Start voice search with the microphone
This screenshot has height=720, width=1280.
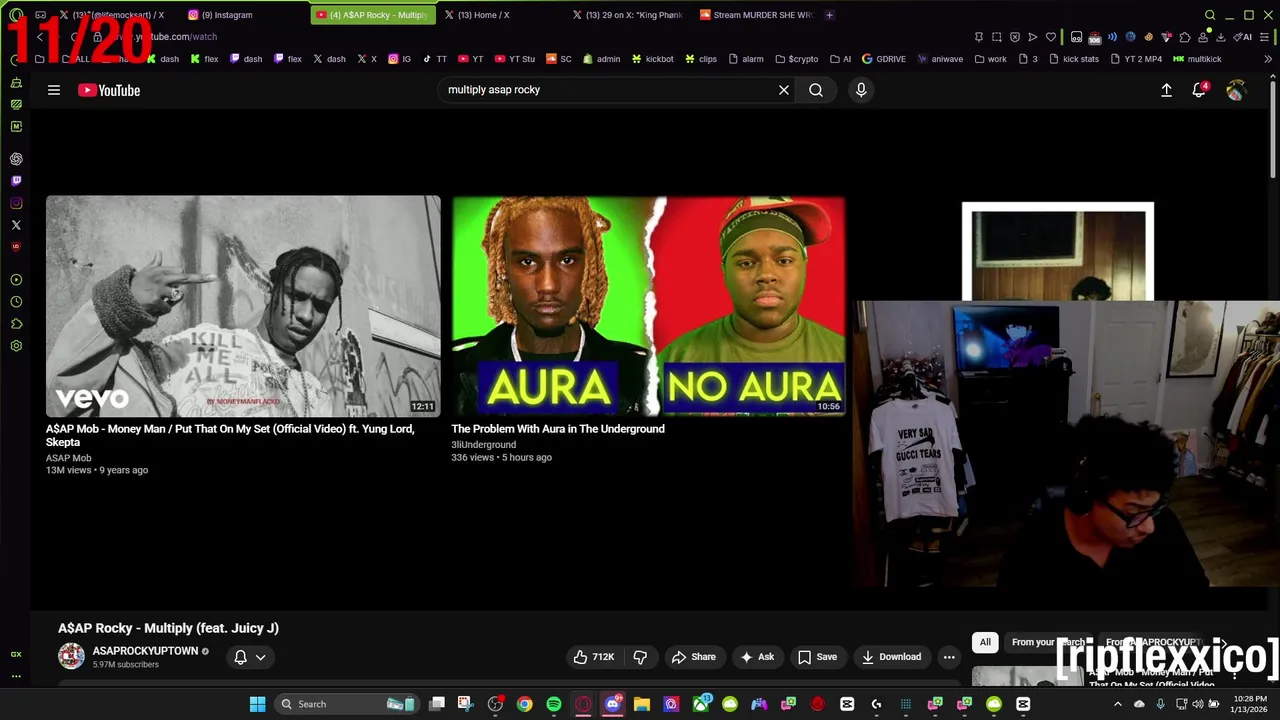pos(861,90)
